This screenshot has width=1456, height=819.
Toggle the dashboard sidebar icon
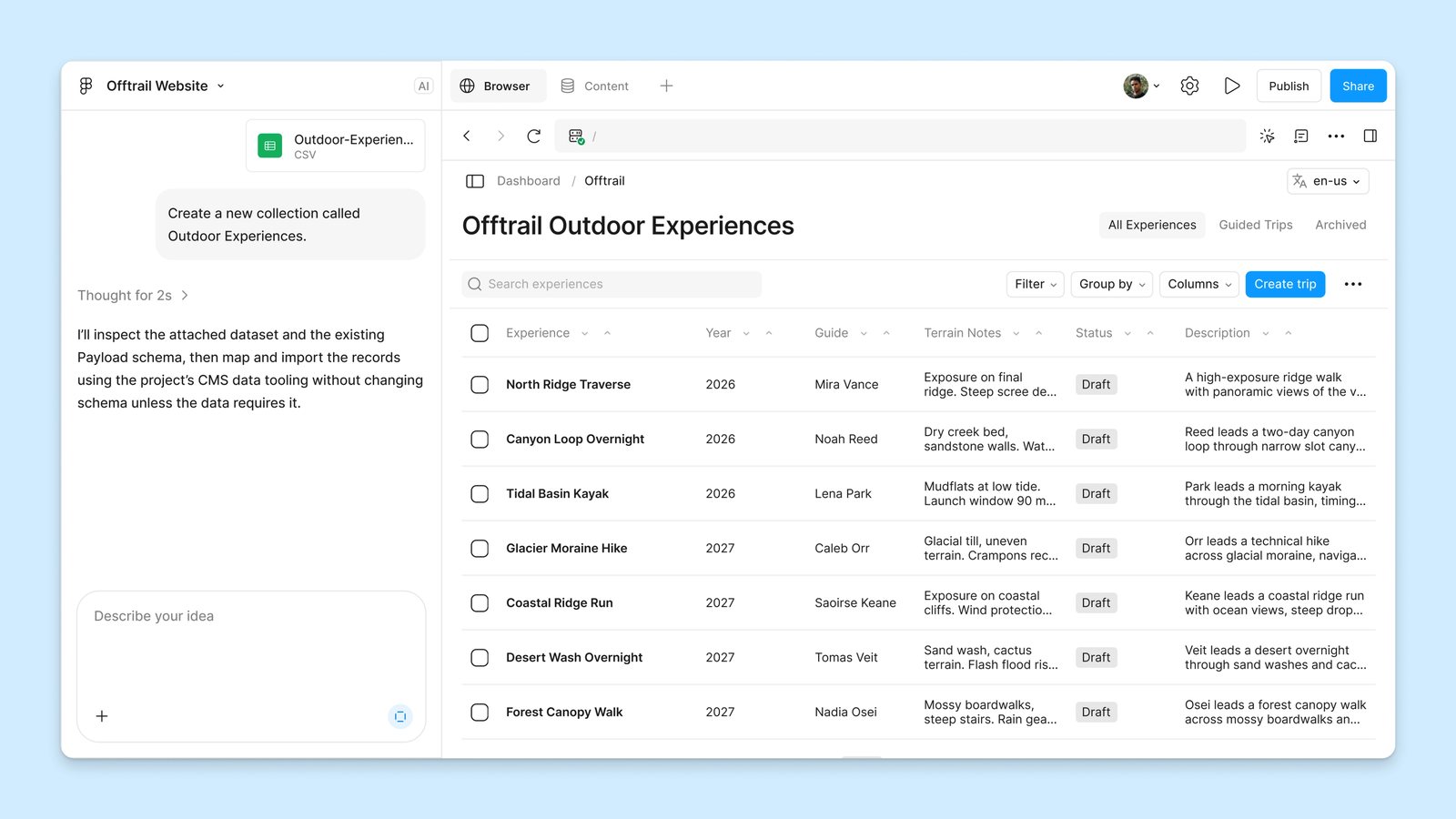(475, 181)
